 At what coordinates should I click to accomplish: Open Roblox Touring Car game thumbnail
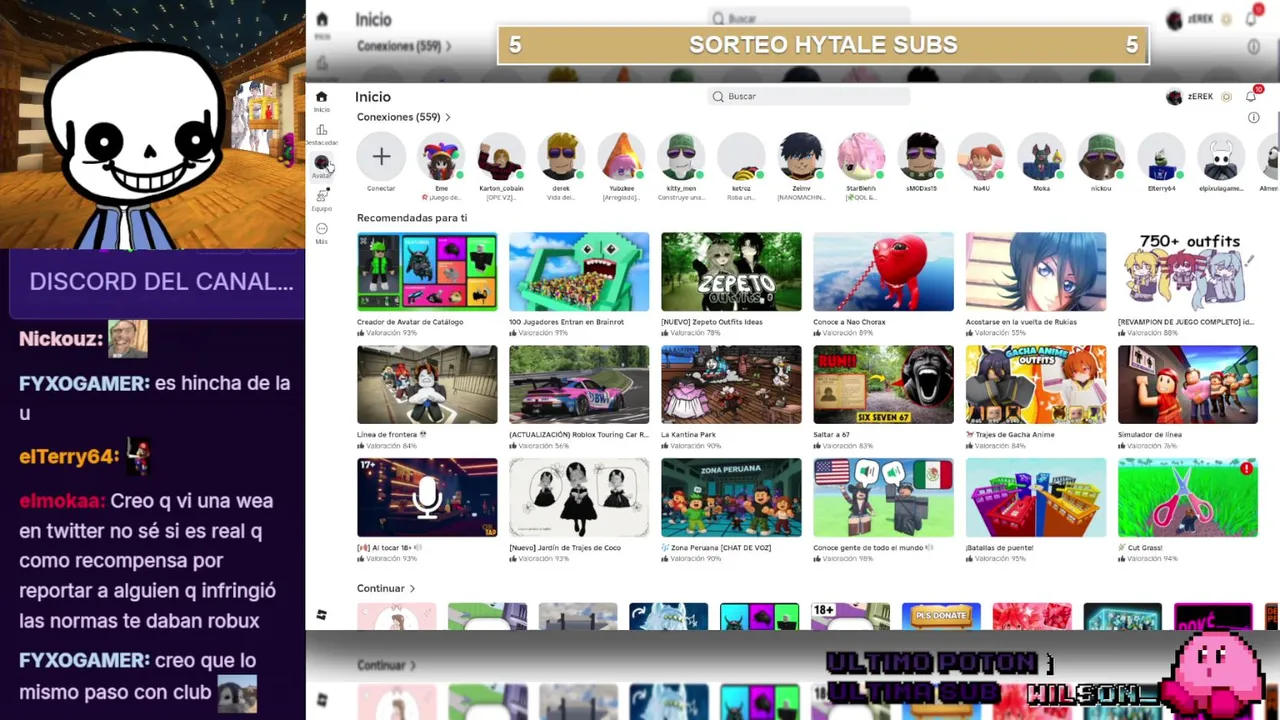click(x=579, y=385)
